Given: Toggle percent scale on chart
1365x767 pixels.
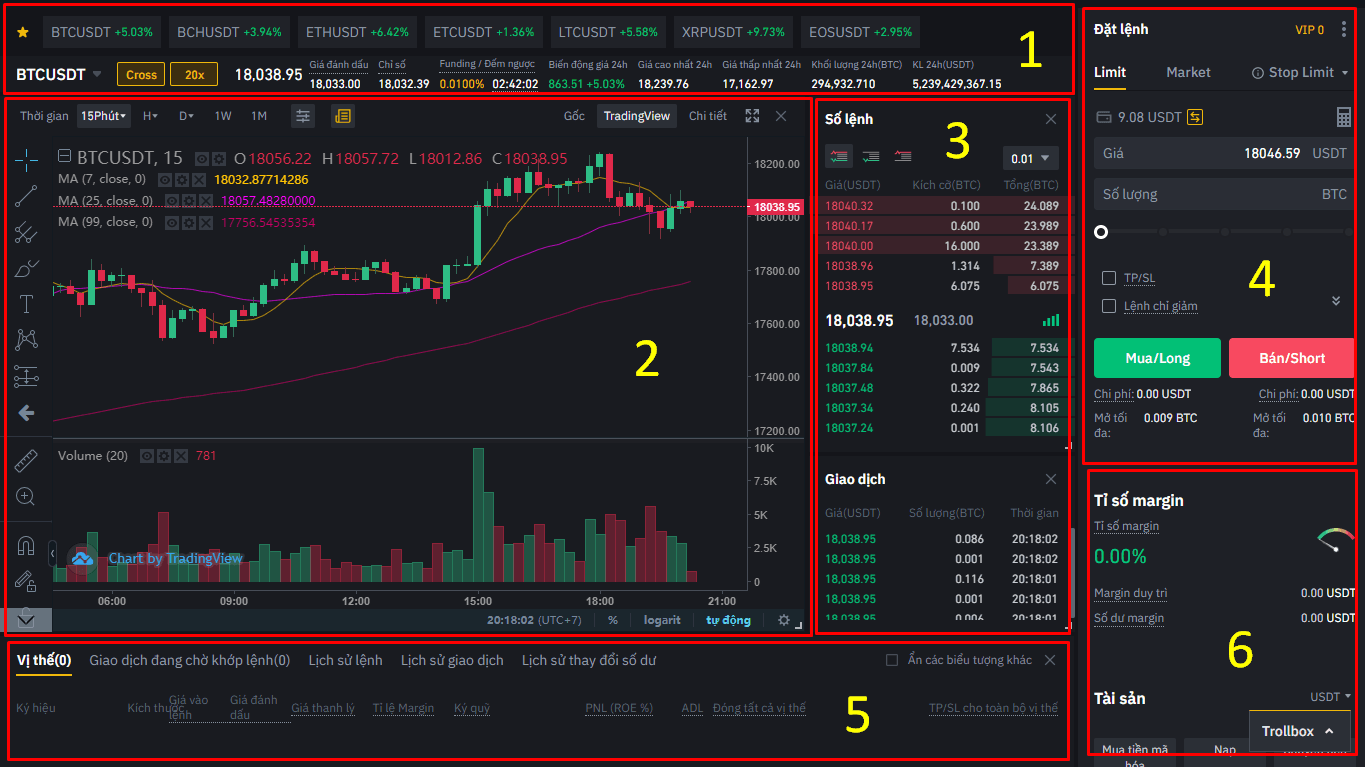Looking at the screenshot, I should [613, 620].
